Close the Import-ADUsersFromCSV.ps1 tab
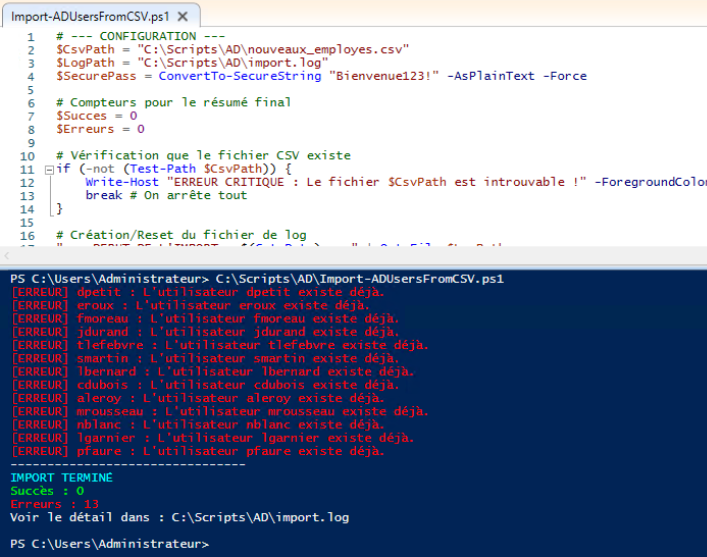Viewport: 707px width, 557px height. point(184,17)
